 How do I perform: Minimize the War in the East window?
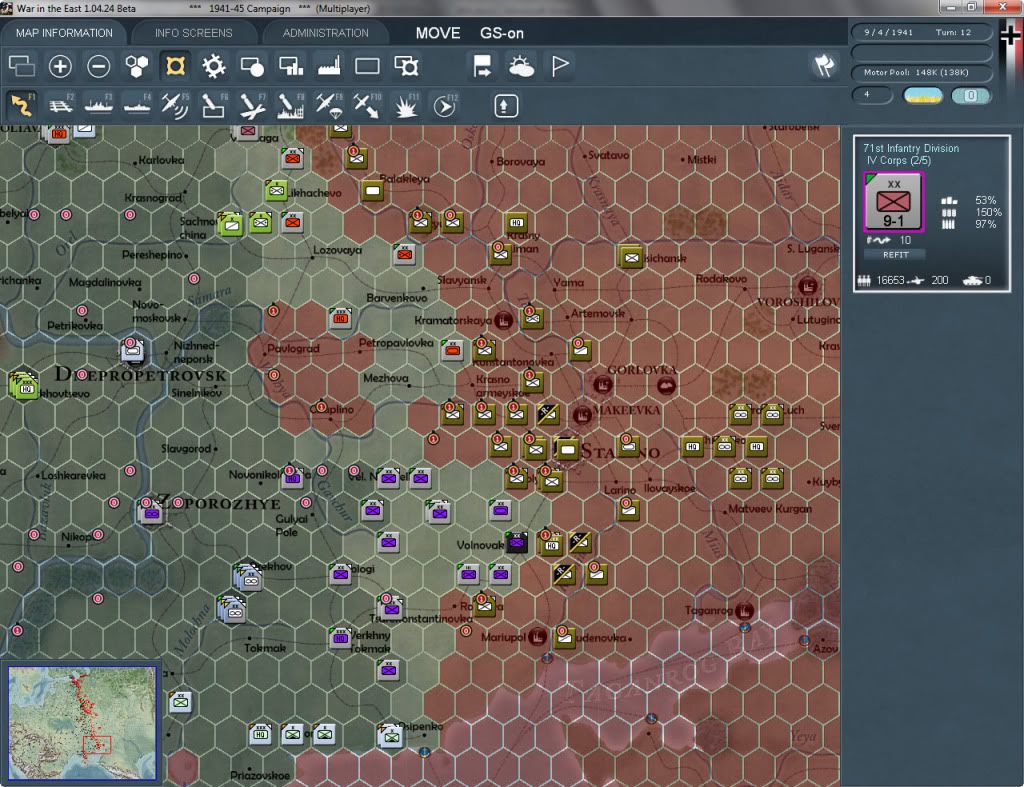950,7
